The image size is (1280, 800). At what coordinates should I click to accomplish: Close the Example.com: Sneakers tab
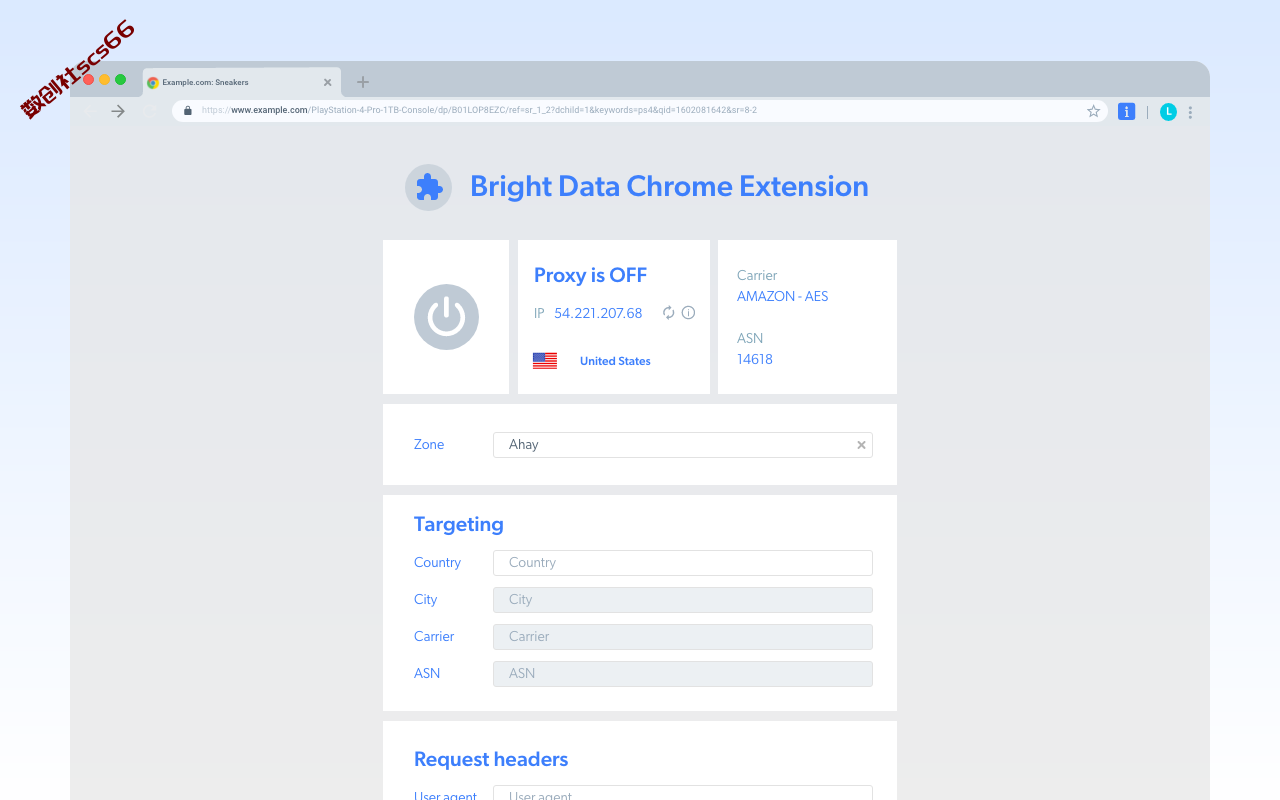[x=327, y=82]
